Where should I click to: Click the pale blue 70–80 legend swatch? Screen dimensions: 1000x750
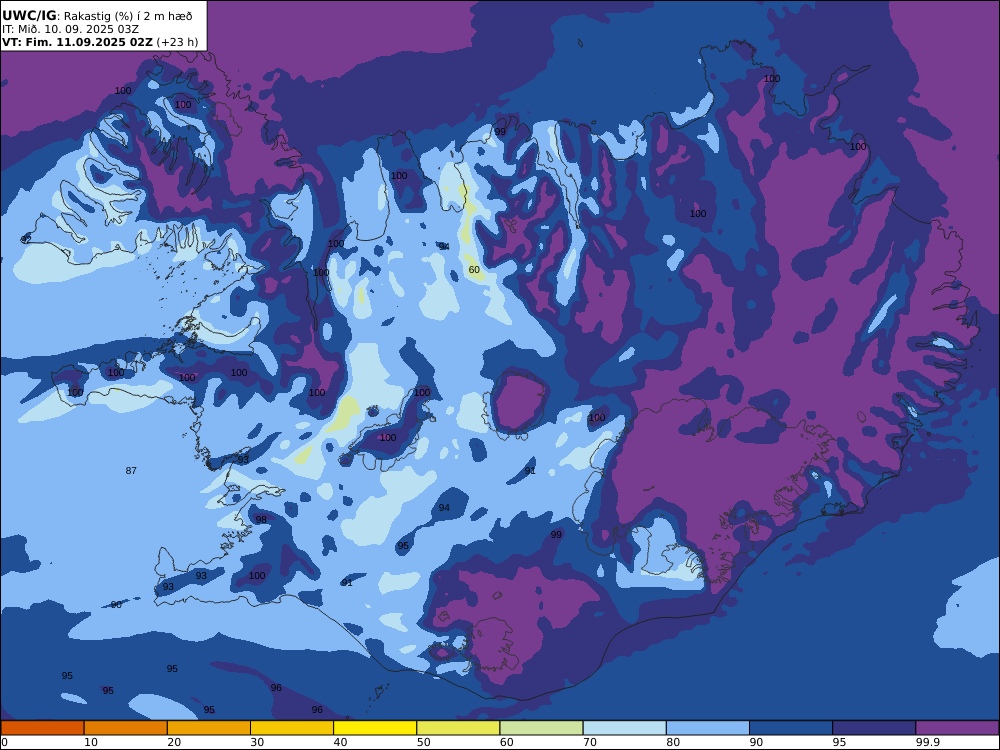pyautogui.click(x=625, y=728)
